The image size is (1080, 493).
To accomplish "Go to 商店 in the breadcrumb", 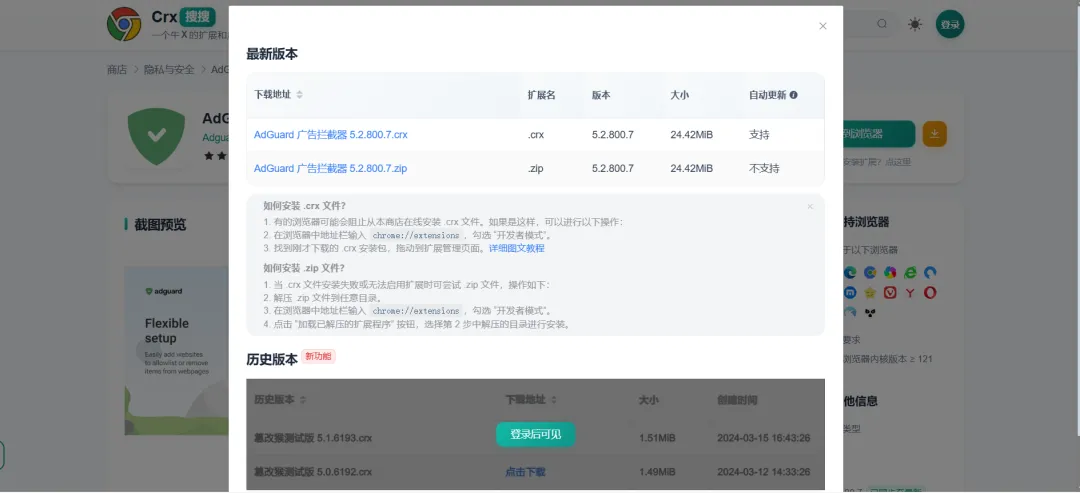I will coord(116,70).
